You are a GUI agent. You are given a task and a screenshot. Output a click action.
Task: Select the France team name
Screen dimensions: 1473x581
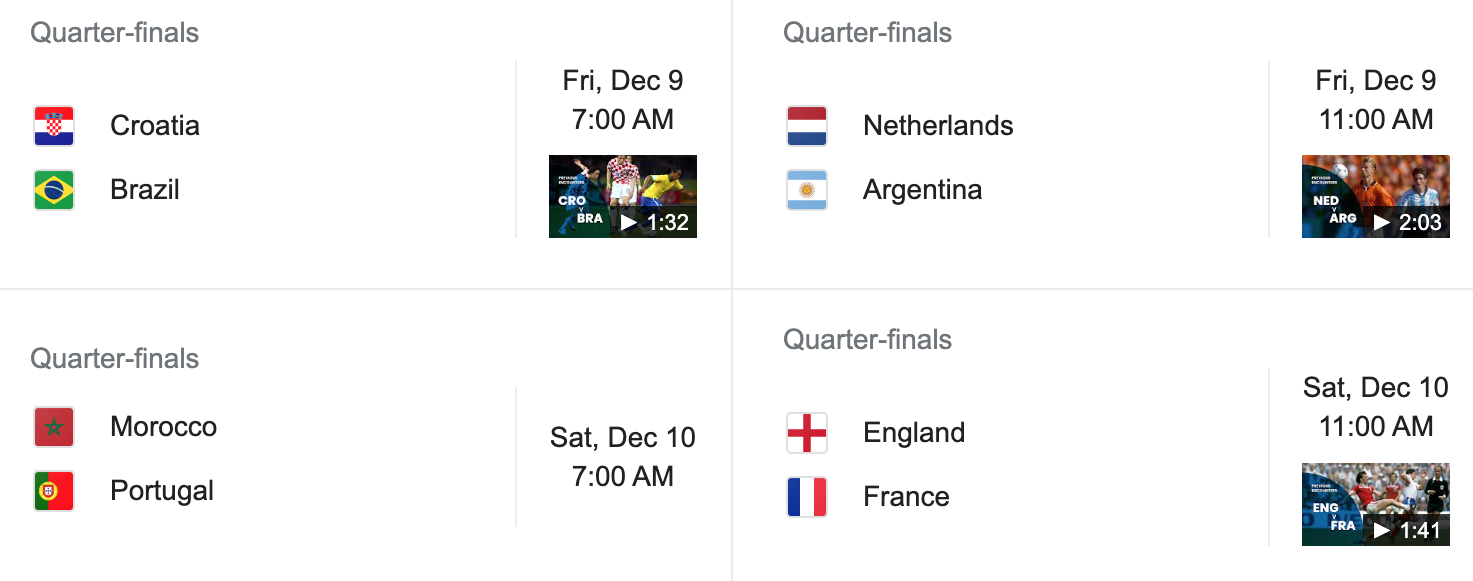coord(906,497)
